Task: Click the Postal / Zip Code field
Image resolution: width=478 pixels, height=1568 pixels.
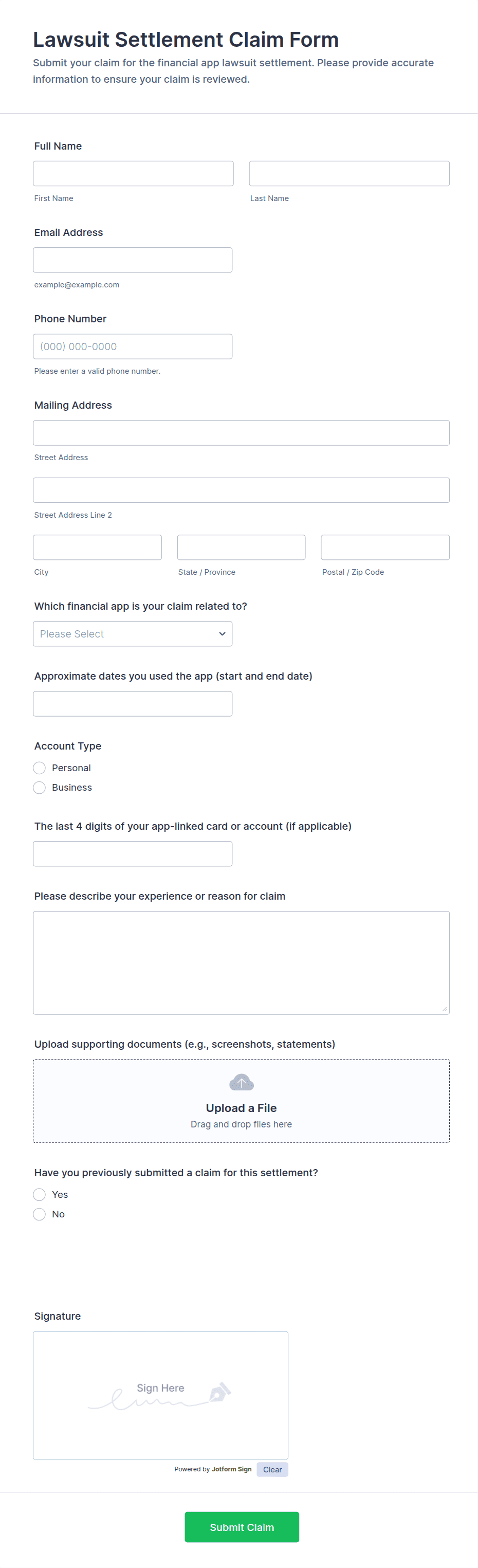Action: pos(385,547)
